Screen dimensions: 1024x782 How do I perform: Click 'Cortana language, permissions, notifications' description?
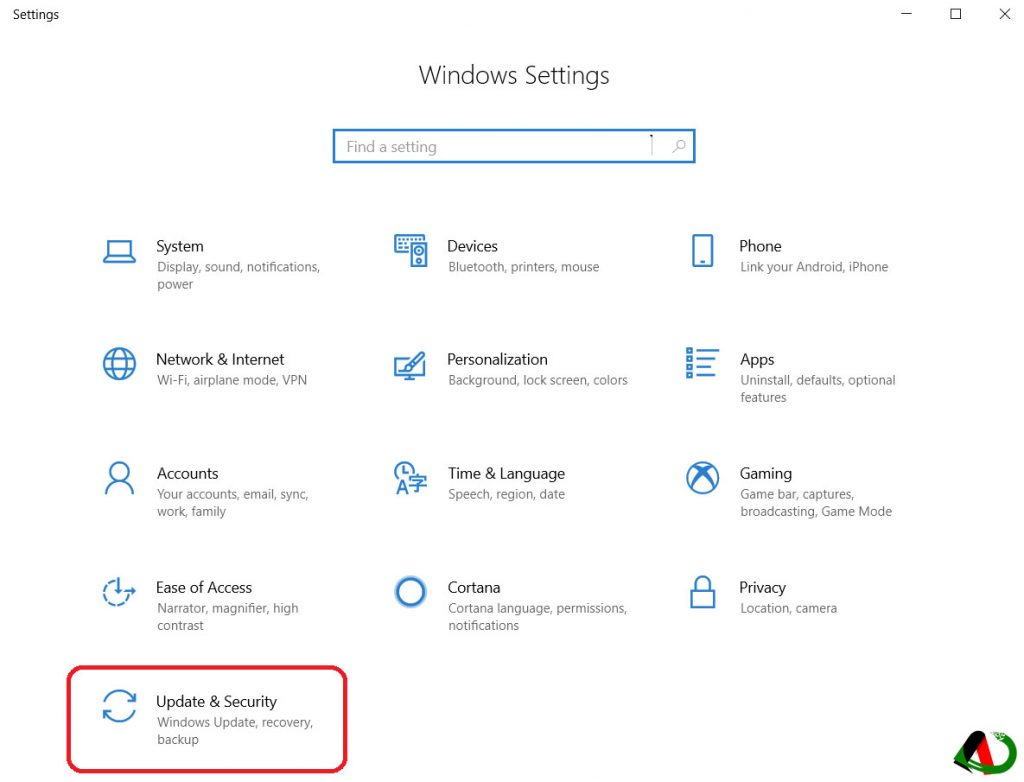coord(537,617)
